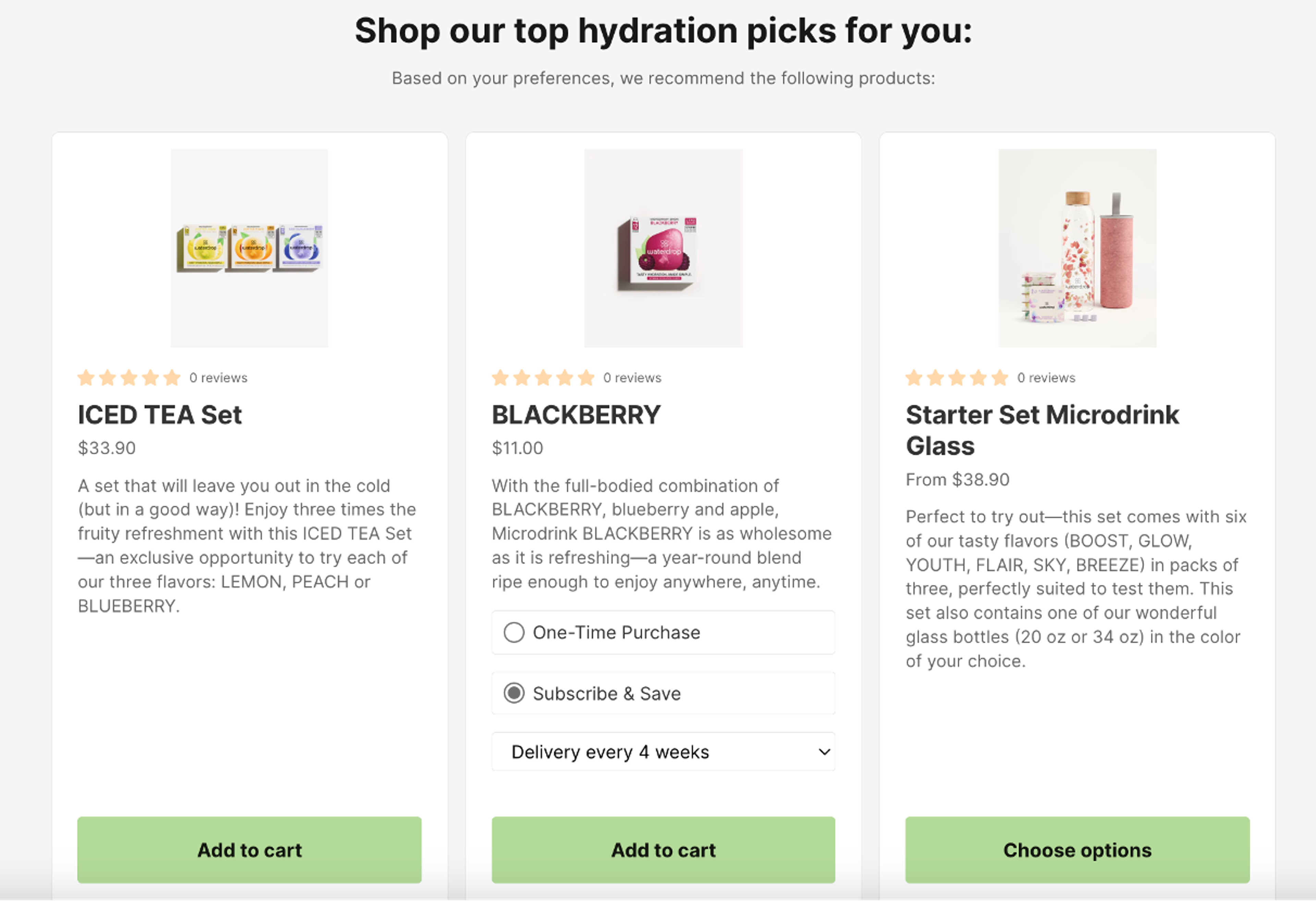Viewport: 1316px width, 901px height.
Task: Click the fourth star for the ICED TEA Set
Action: click(x=150, y=378)
